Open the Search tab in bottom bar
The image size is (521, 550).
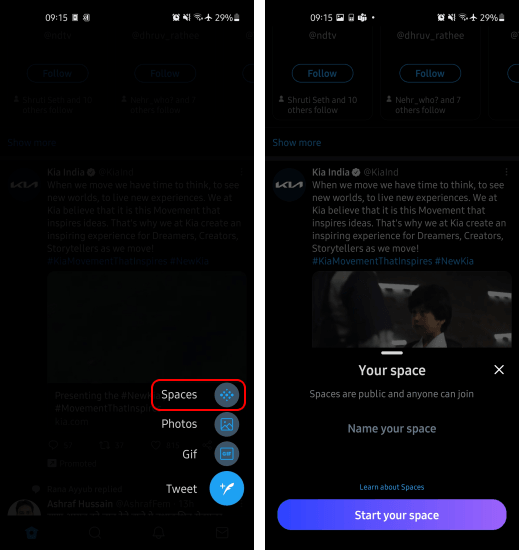click(95, 533)
